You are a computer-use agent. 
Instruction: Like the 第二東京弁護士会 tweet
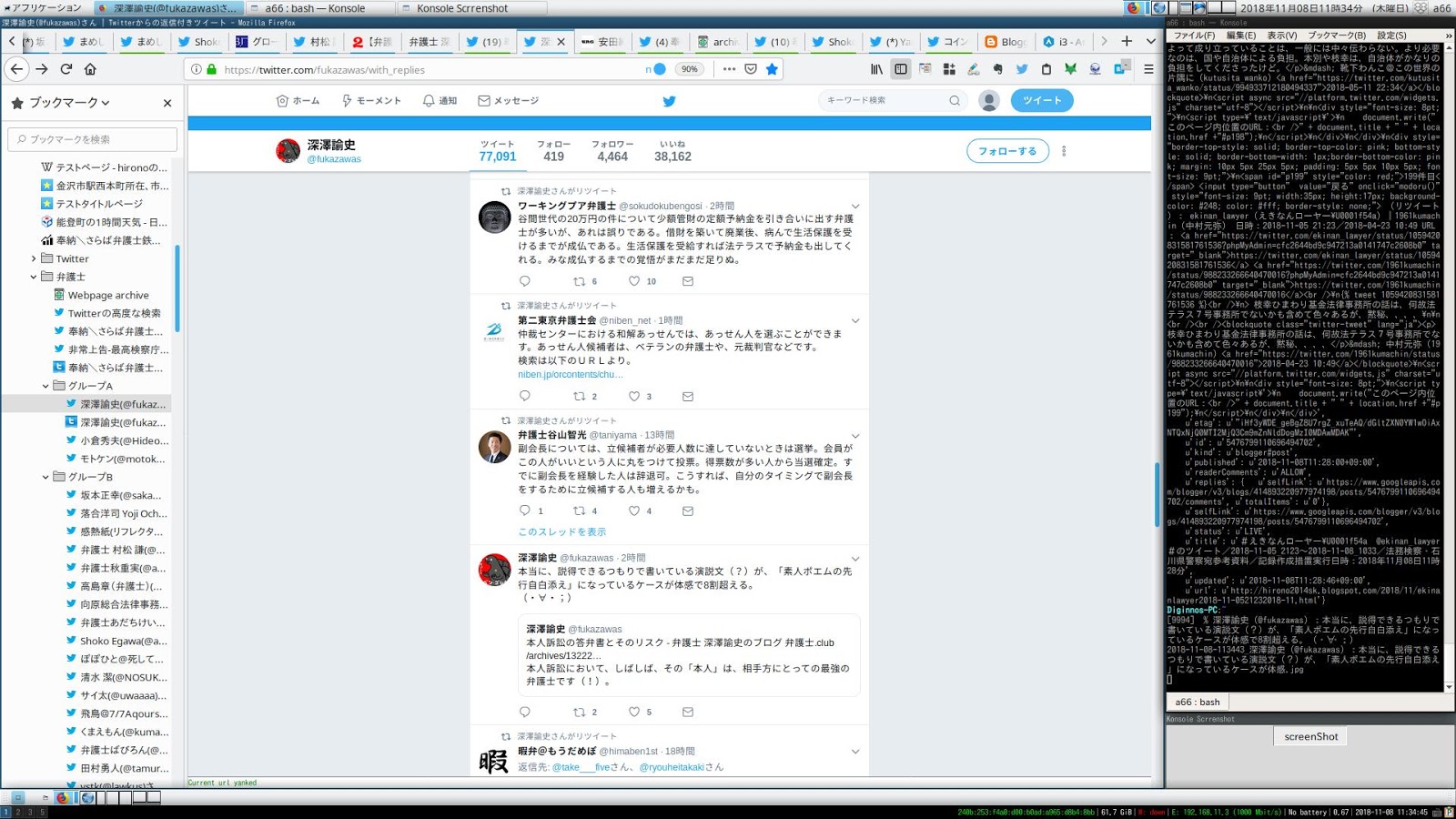[634, 396]
